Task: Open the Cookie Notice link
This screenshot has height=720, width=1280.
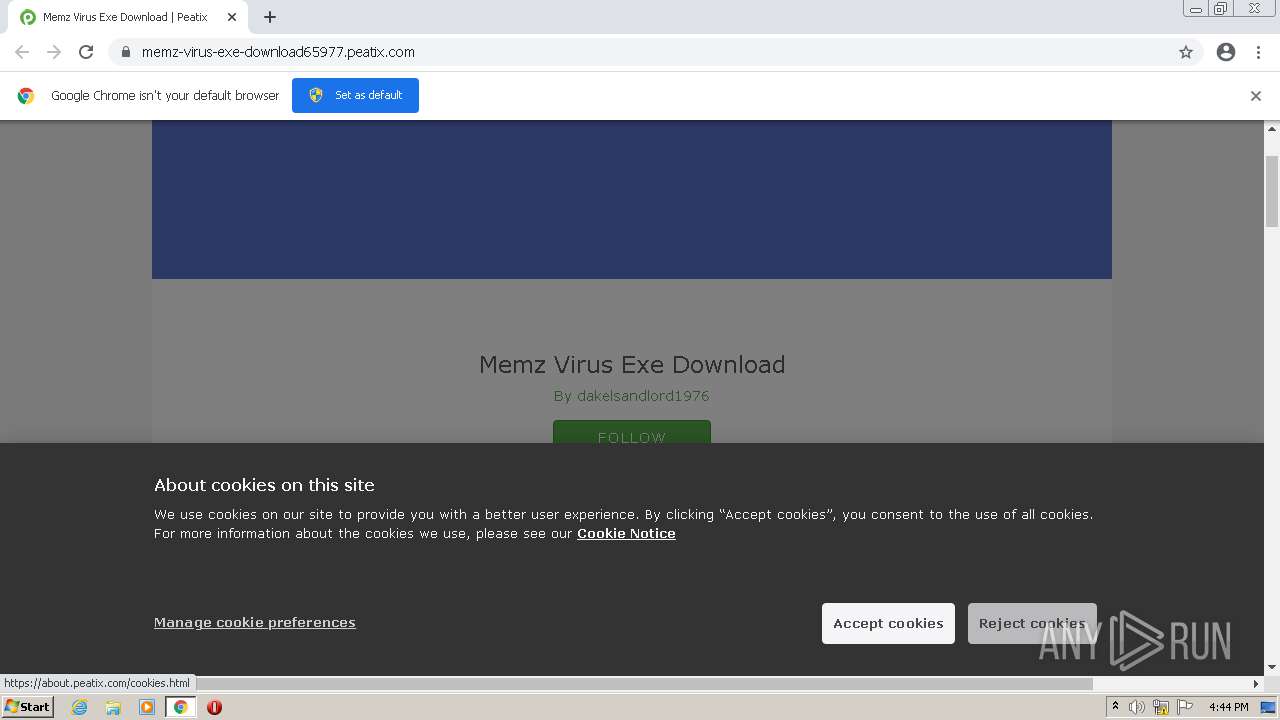Action: [x=626, y=534]
